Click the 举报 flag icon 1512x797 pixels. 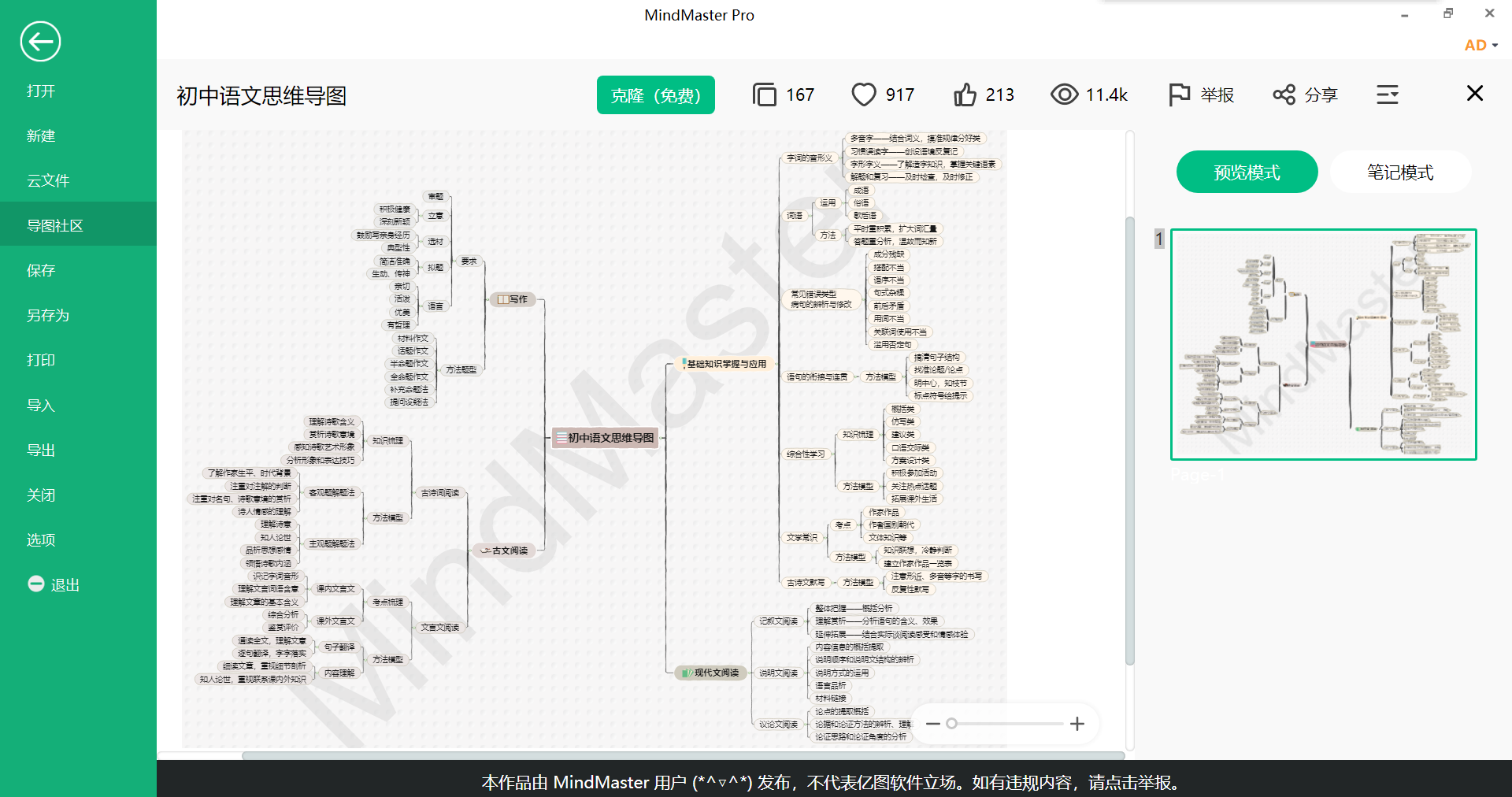pyautogui.click(x=1179, y=95)
